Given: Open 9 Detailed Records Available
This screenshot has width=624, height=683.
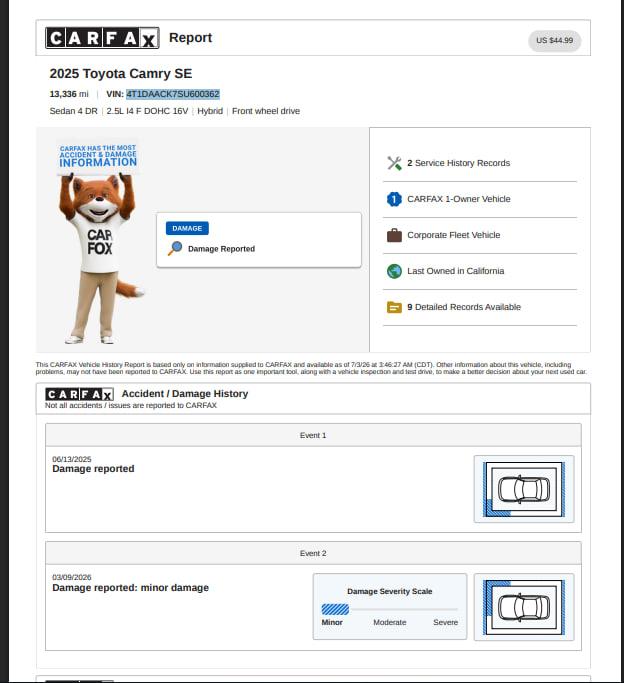Looking at the screenshot, I should point(464,307).
